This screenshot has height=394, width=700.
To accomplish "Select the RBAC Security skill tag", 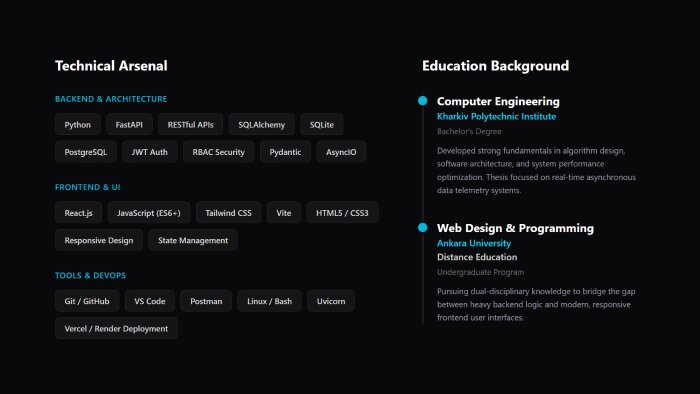I will [219, 152].
